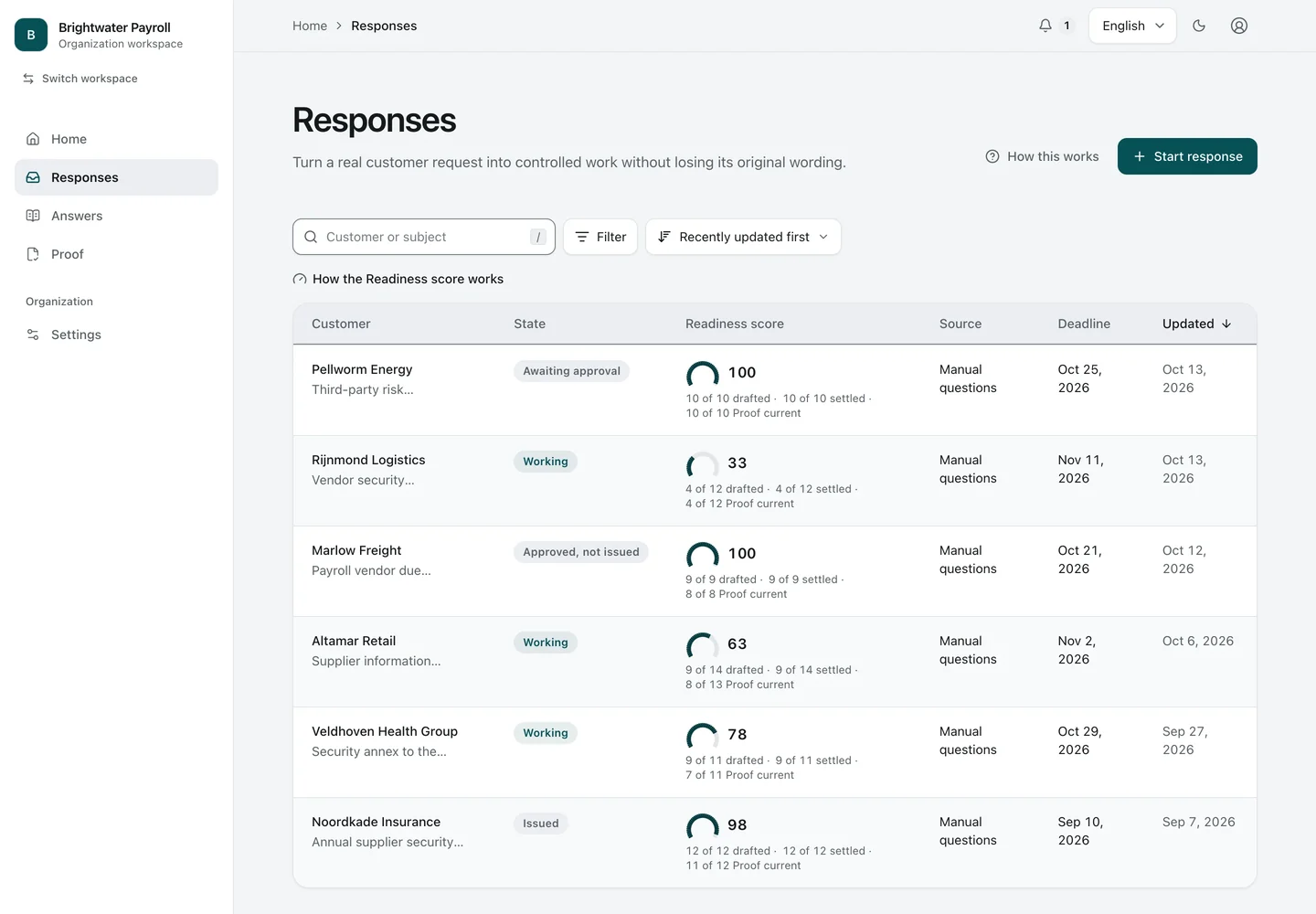1316x914 pixels.
Task: Click the readiness ring for Noordkade Insurance
Action: 702,825
